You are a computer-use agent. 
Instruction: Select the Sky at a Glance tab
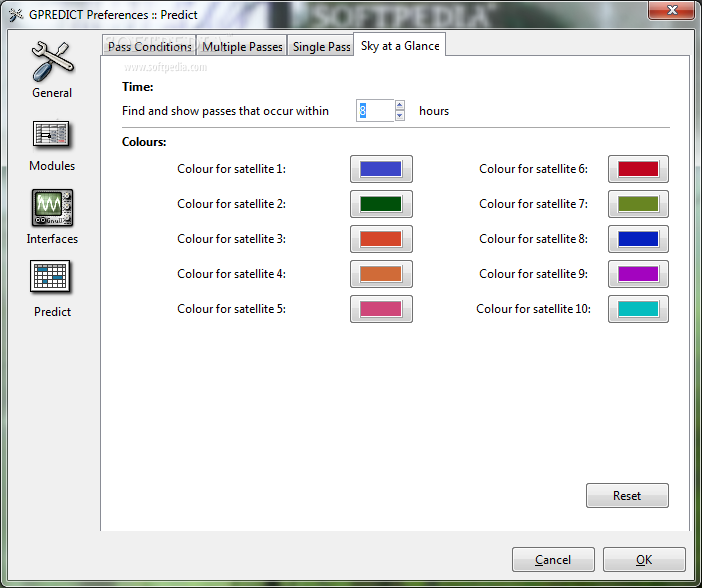400,46
